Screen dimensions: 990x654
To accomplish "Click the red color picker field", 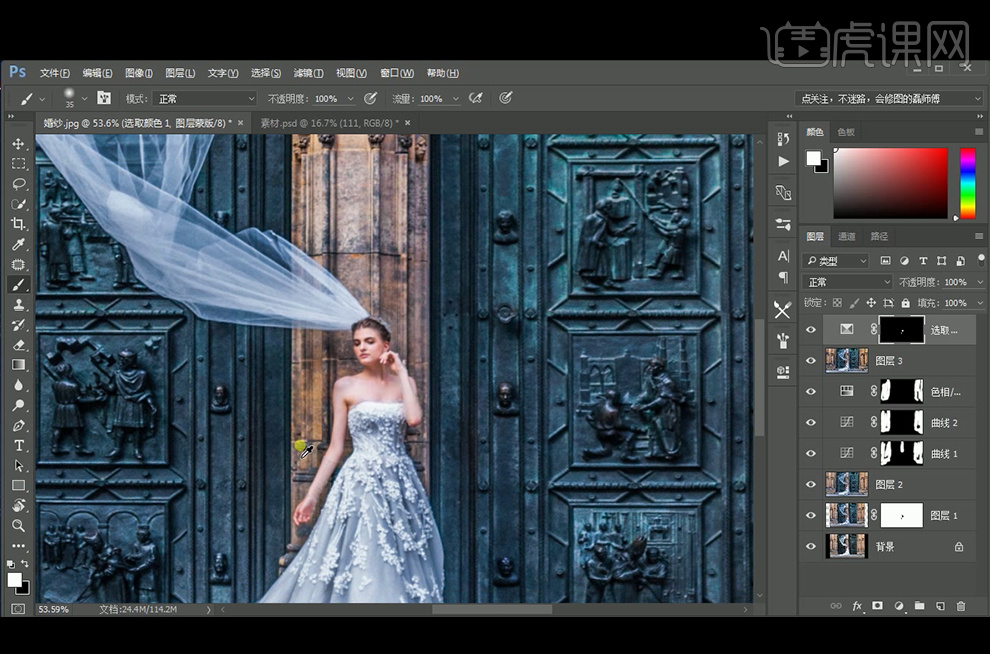I will (x=890, y=183).
